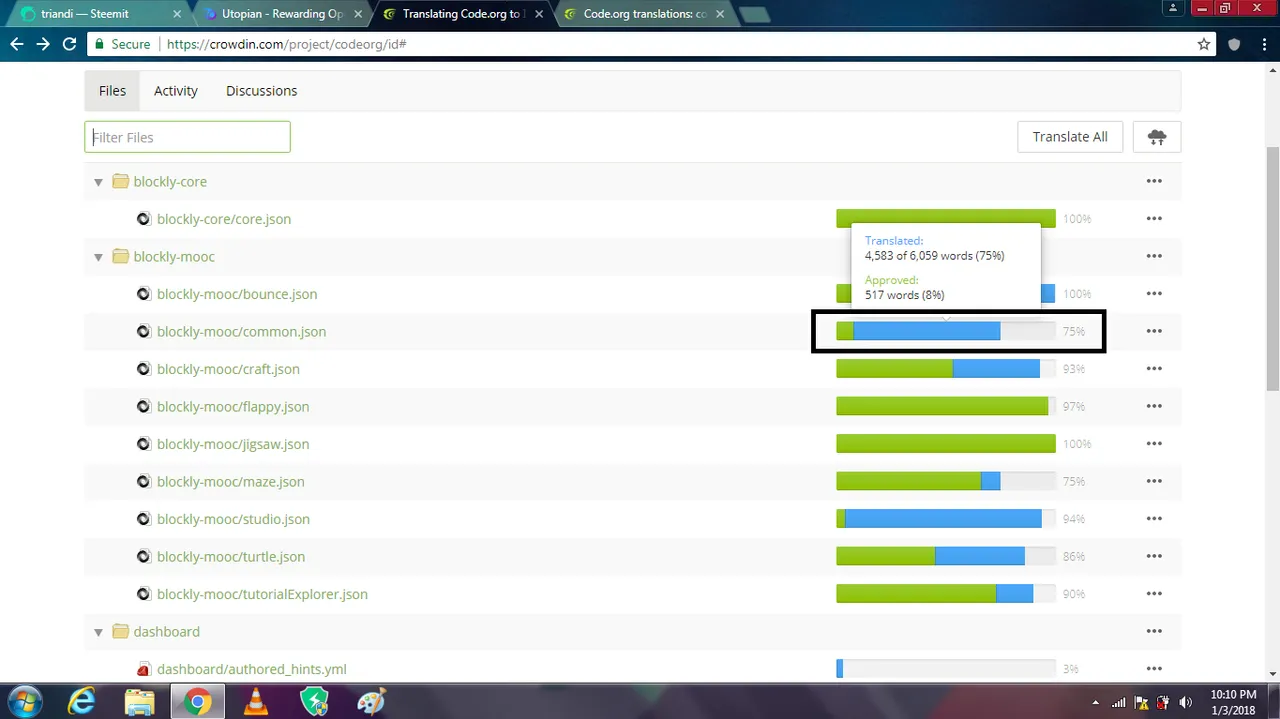
Task: Open options menu for tutorialExplorer.json row
Action: (x=1154, y=594)
